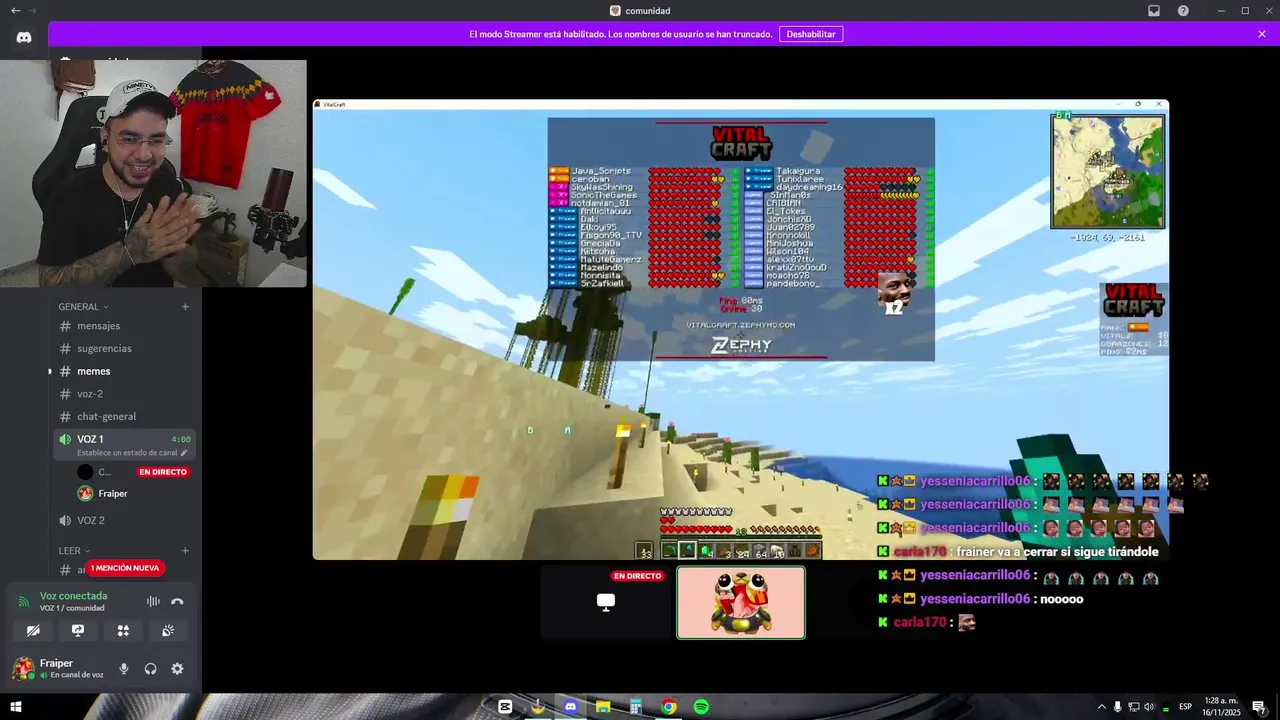Open Spotify from the taskbar
Screen dimensions: 1280x720
701,707
